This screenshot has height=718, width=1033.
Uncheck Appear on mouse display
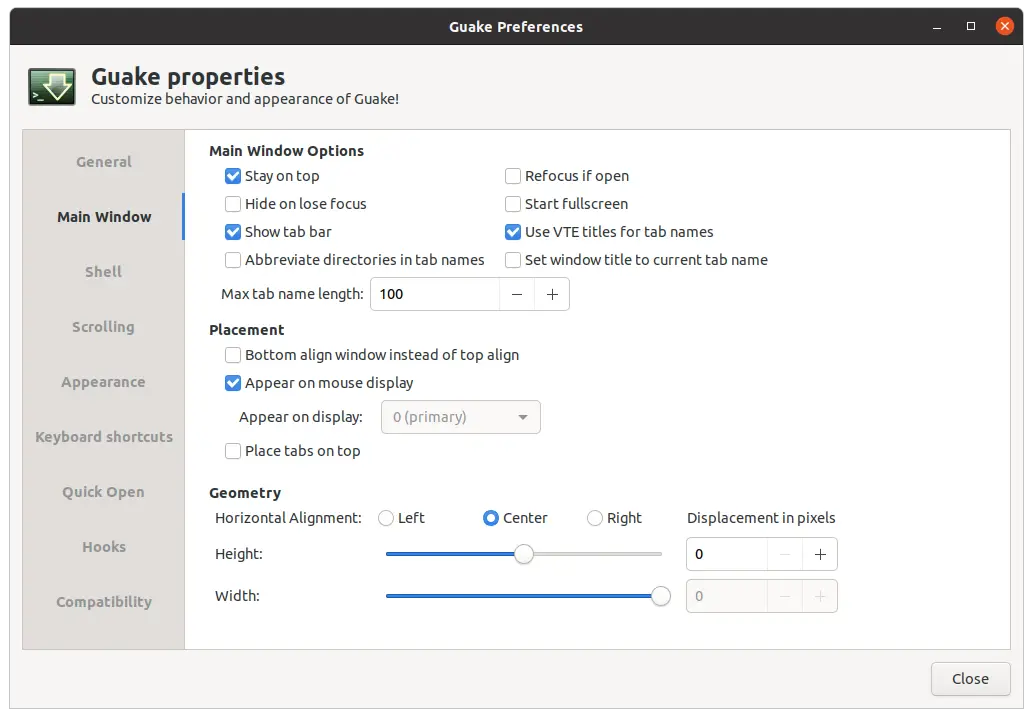pos(233,383)
